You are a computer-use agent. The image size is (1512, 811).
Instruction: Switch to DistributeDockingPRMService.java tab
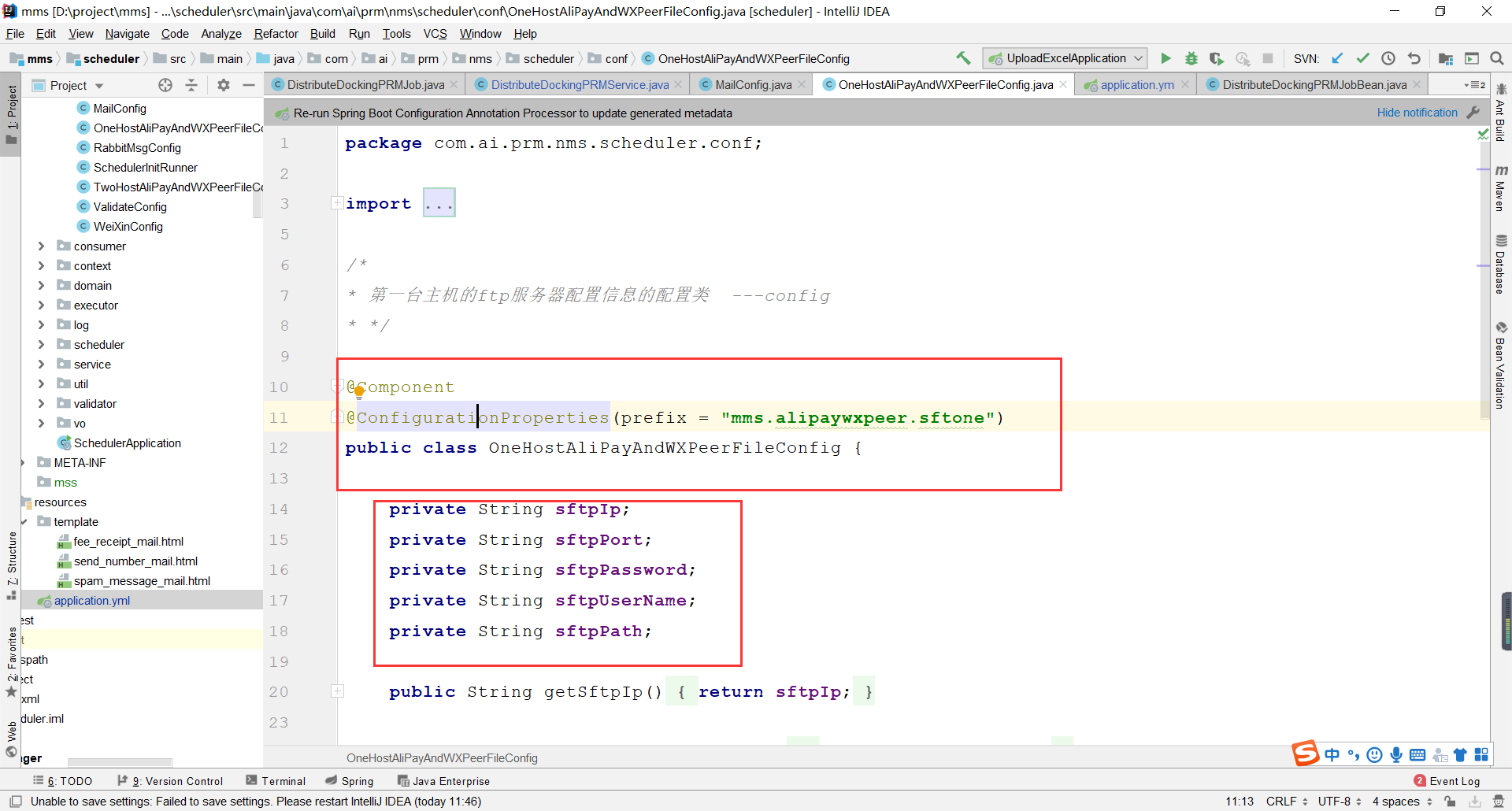click(x=579, y=85)
